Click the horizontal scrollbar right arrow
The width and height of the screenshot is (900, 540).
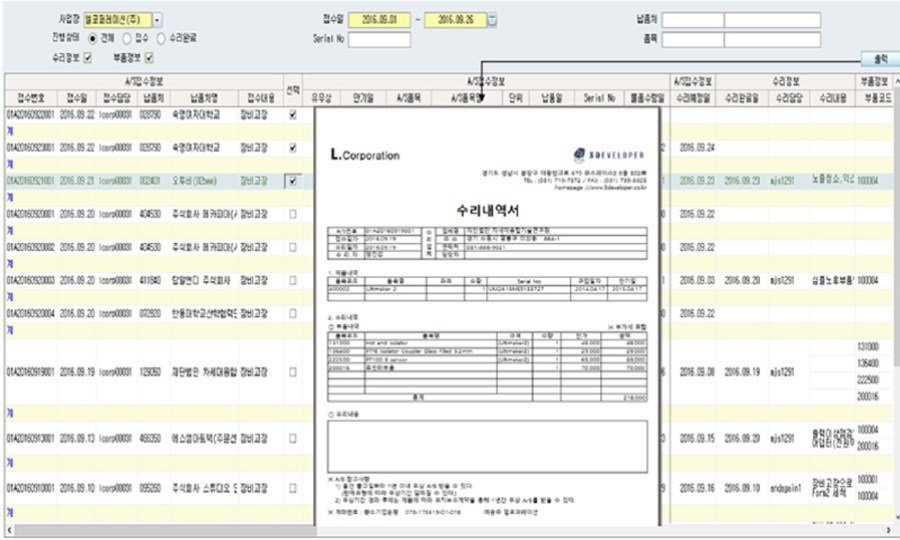pyautogui.click(x=888, y=530)
